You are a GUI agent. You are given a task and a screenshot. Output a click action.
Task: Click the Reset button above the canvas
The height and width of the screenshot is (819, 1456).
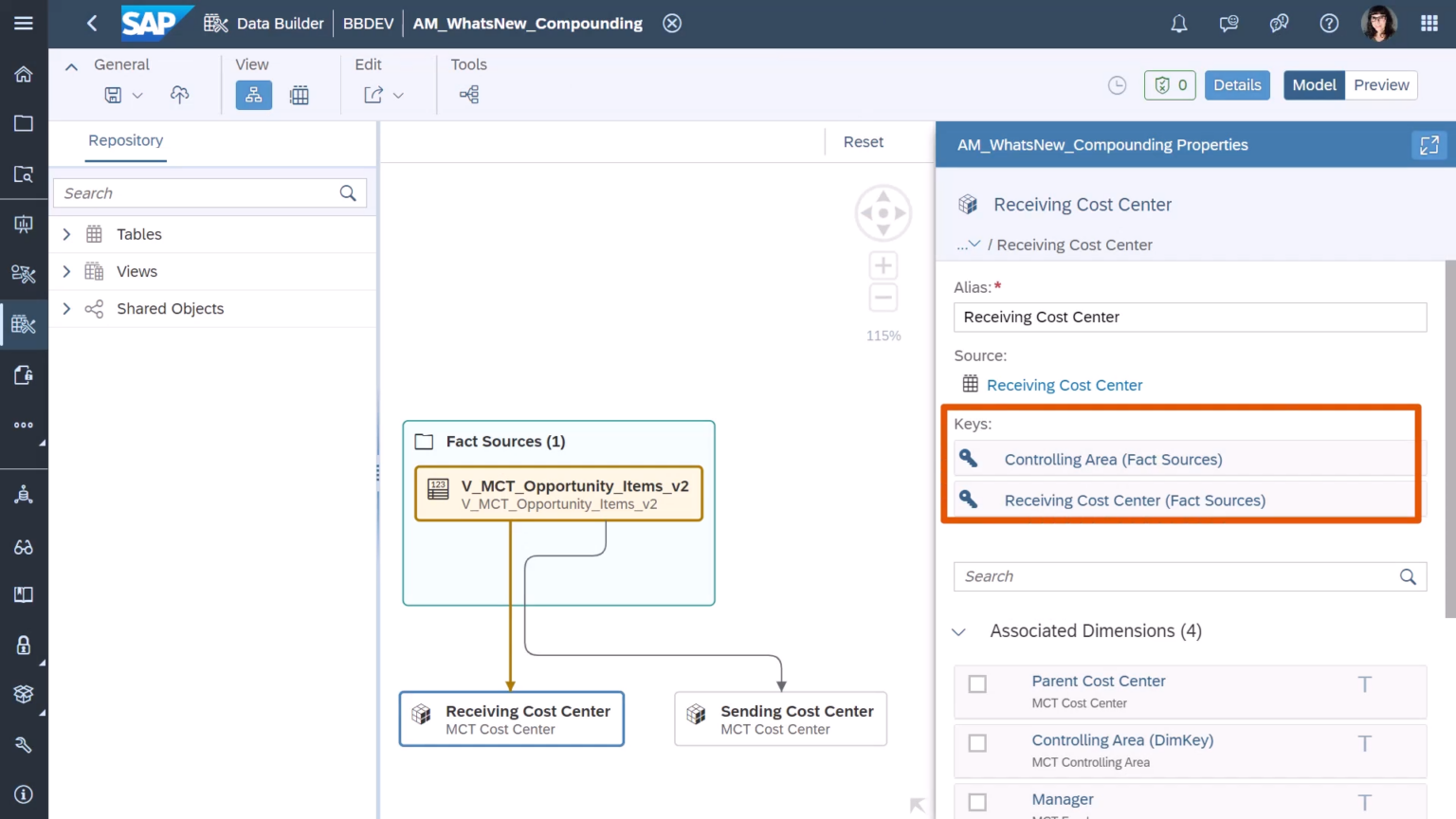[x=863, y=141]
